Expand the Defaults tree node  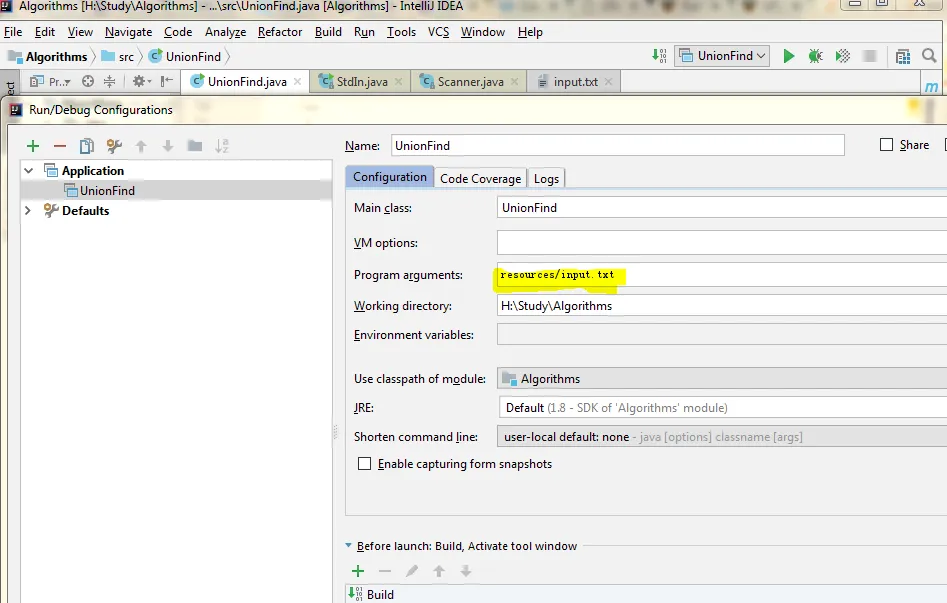28,210
